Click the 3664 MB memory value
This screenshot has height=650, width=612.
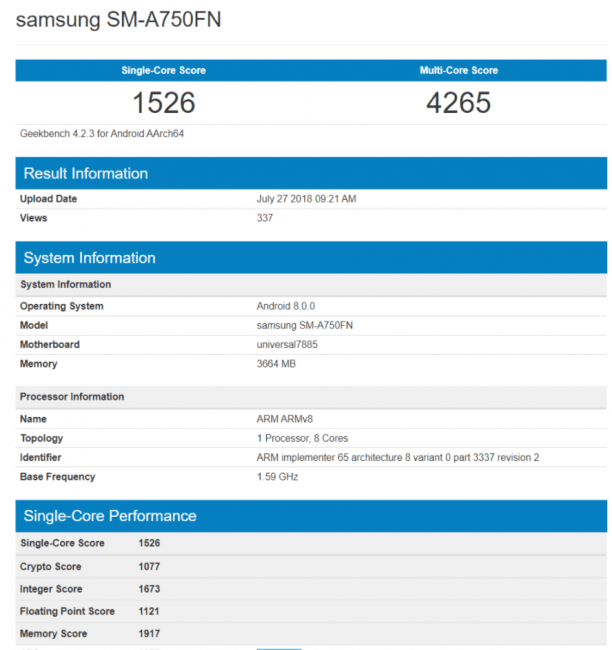tap(276, 364)
